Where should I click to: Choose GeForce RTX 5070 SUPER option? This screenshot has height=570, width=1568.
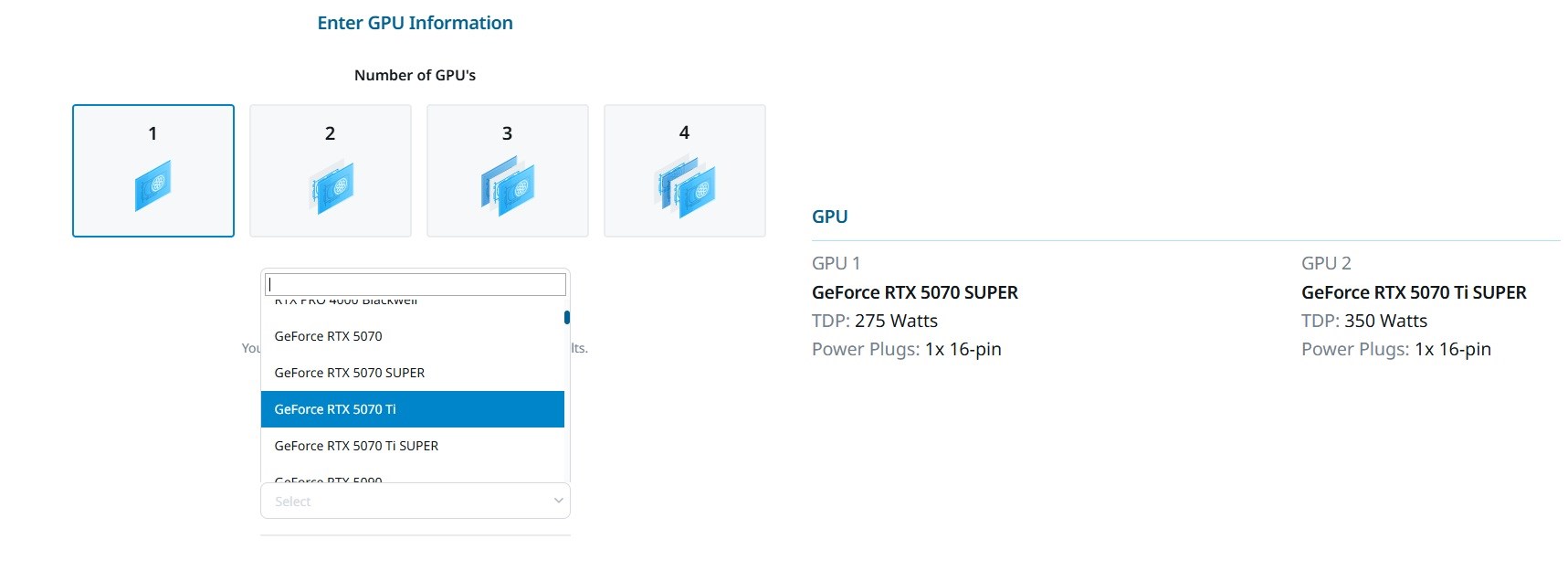413,373
